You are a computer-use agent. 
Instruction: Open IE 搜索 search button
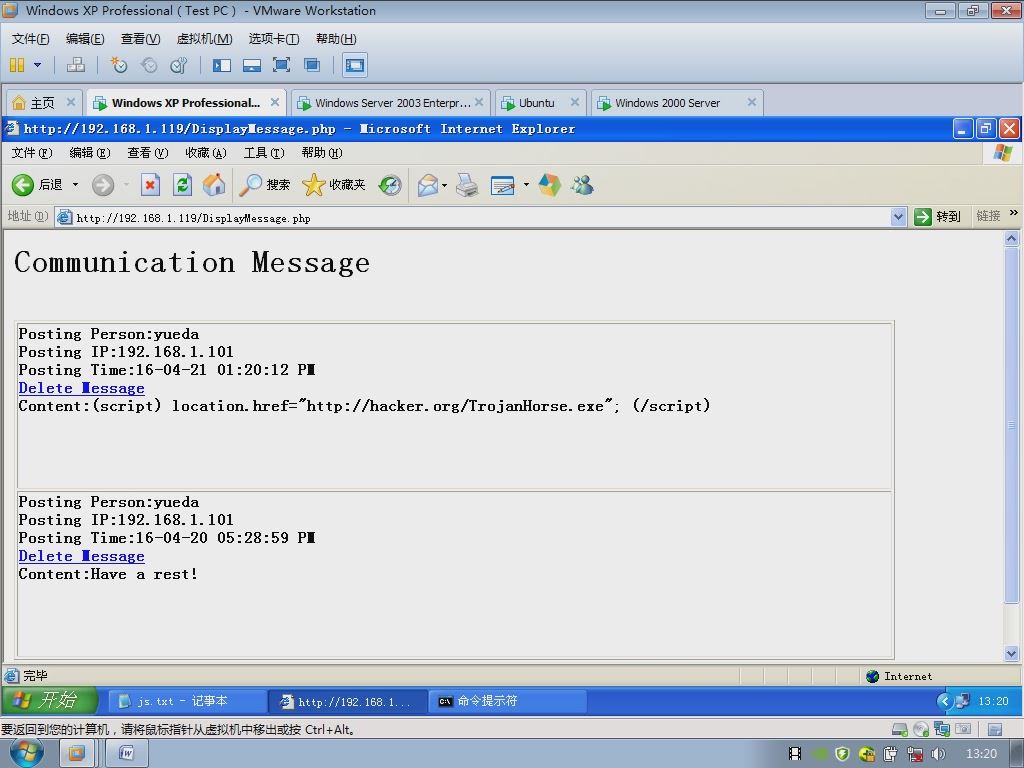264,185
